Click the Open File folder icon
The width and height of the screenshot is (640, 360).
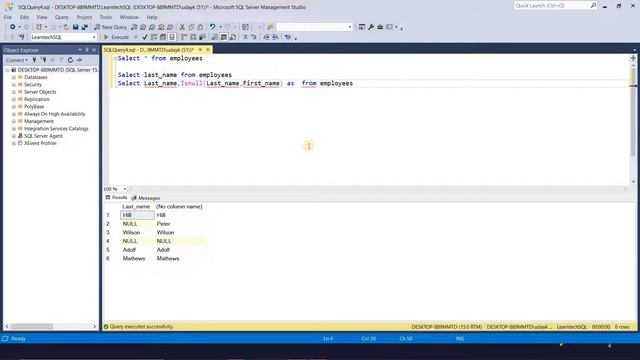[x=66, y=27]
